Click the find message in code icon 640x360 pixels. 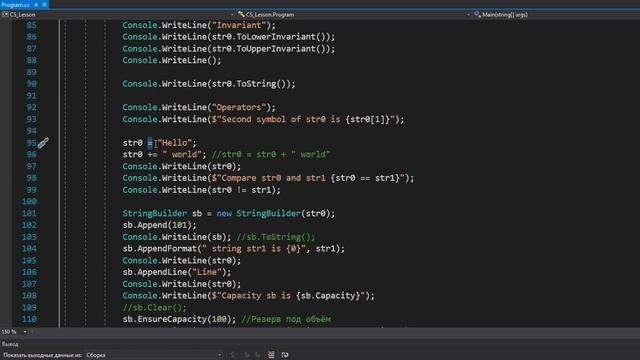233,355
